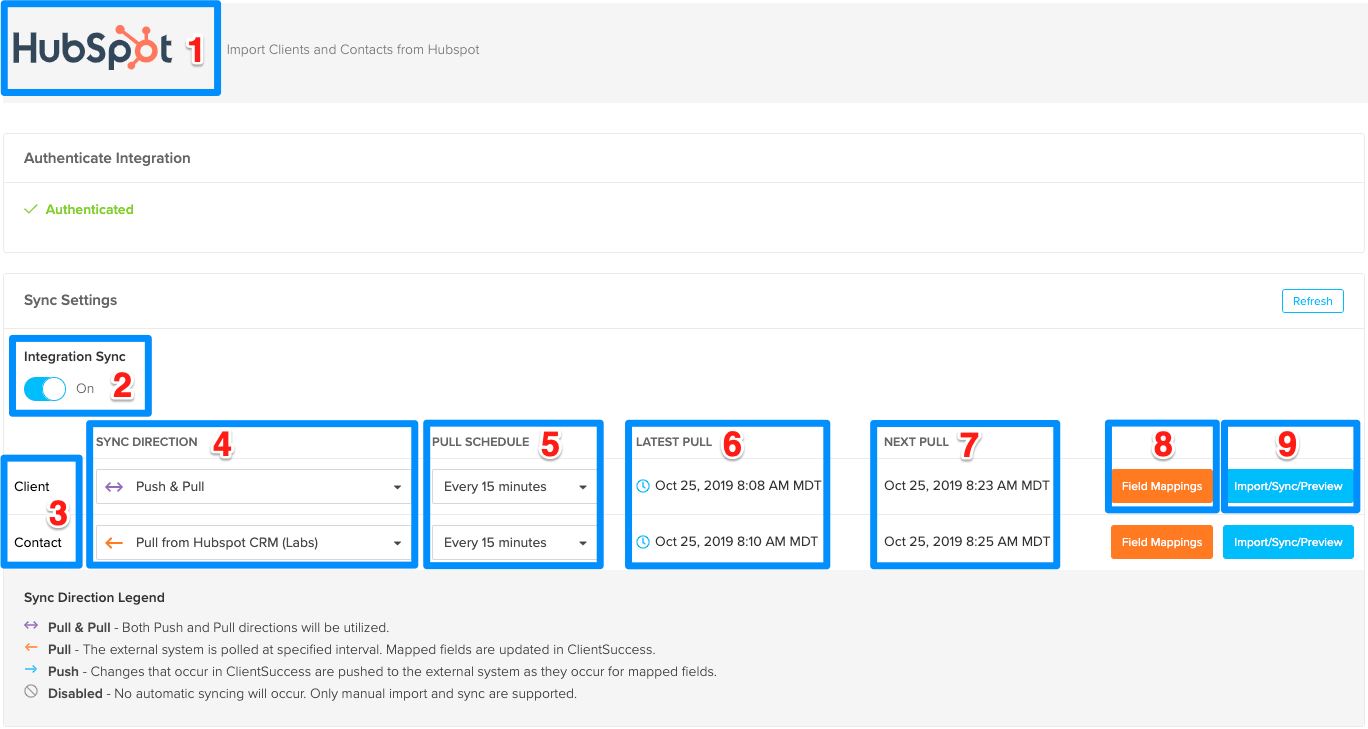
Task: Click the Client row label
Action: pos(32,487)
